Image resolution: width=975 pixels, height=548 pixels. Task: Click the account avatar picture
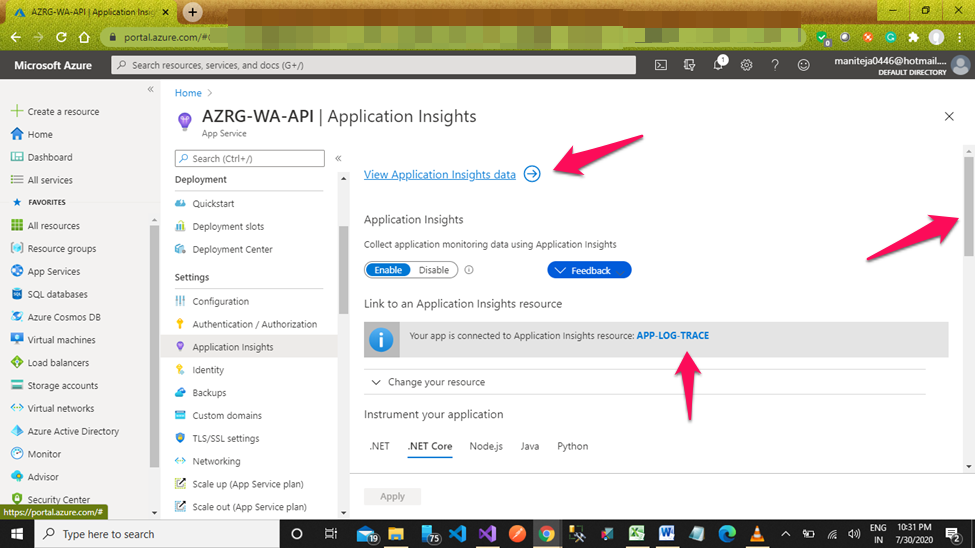click(x=961, y=65)
